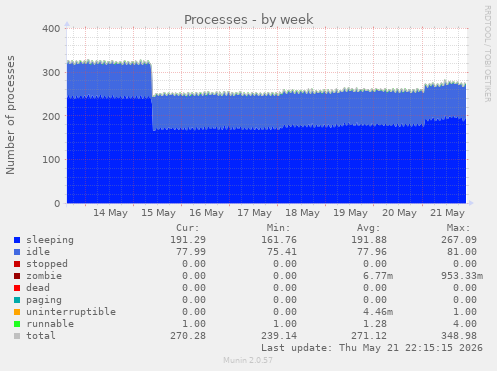This screenshot has height=371, width=497.
Task: Click the 'idle' legend label
Action: (38, 252)
